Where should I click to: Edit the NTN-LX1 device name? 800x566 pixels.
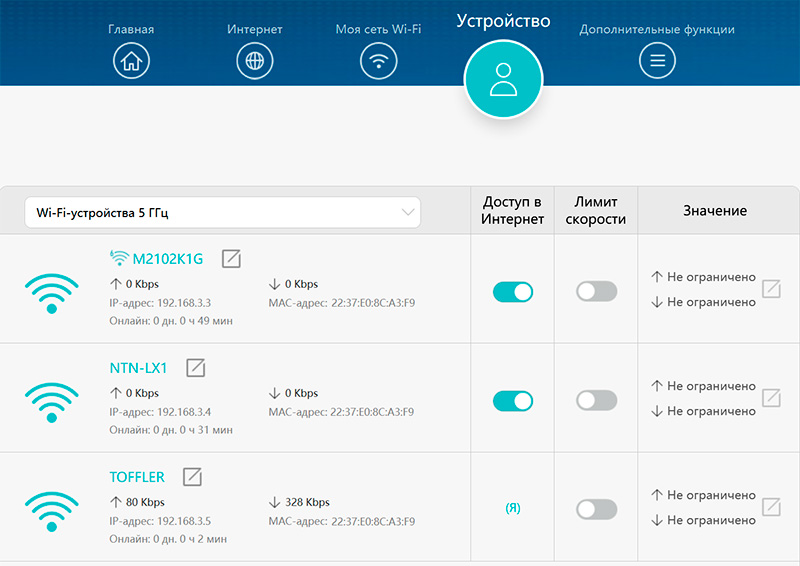tap(196, 368)
